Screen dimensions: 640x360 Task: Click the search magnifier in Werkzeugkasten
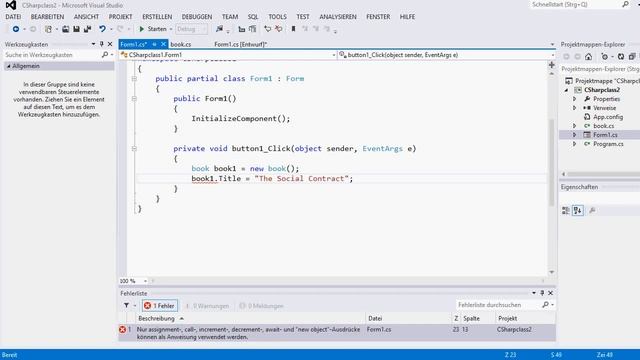[x=104, y=55]
